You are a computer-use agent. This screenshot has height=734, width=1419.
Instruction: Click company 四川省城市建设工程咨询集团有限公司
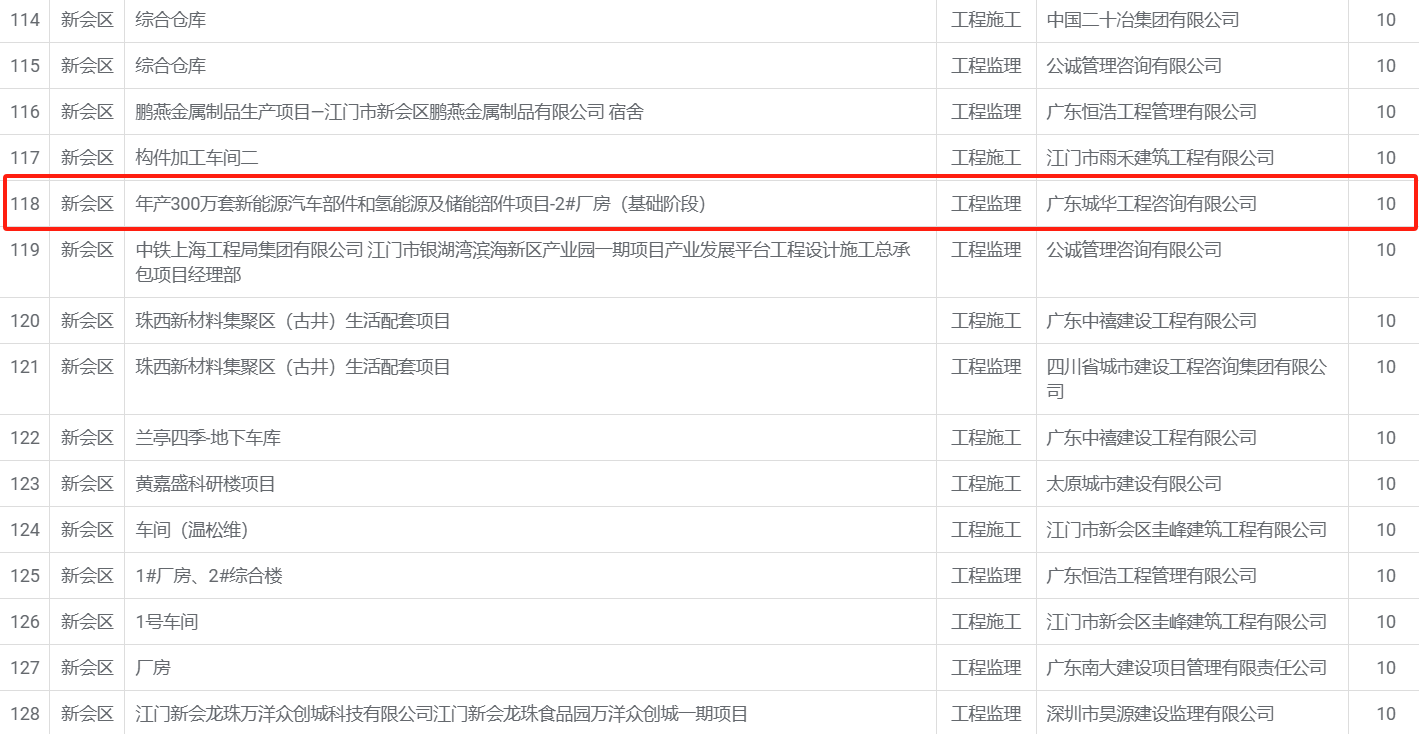[x=1186, y=379]
